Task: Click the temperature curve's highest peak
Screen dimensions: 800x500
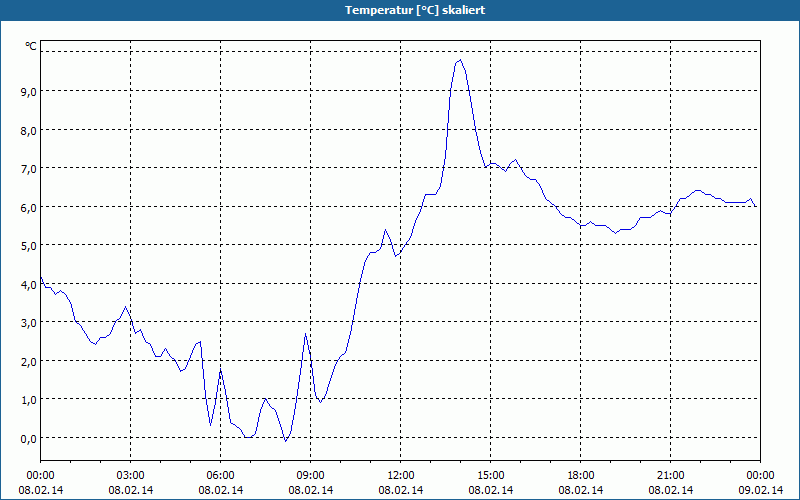Action: [460, 60]
